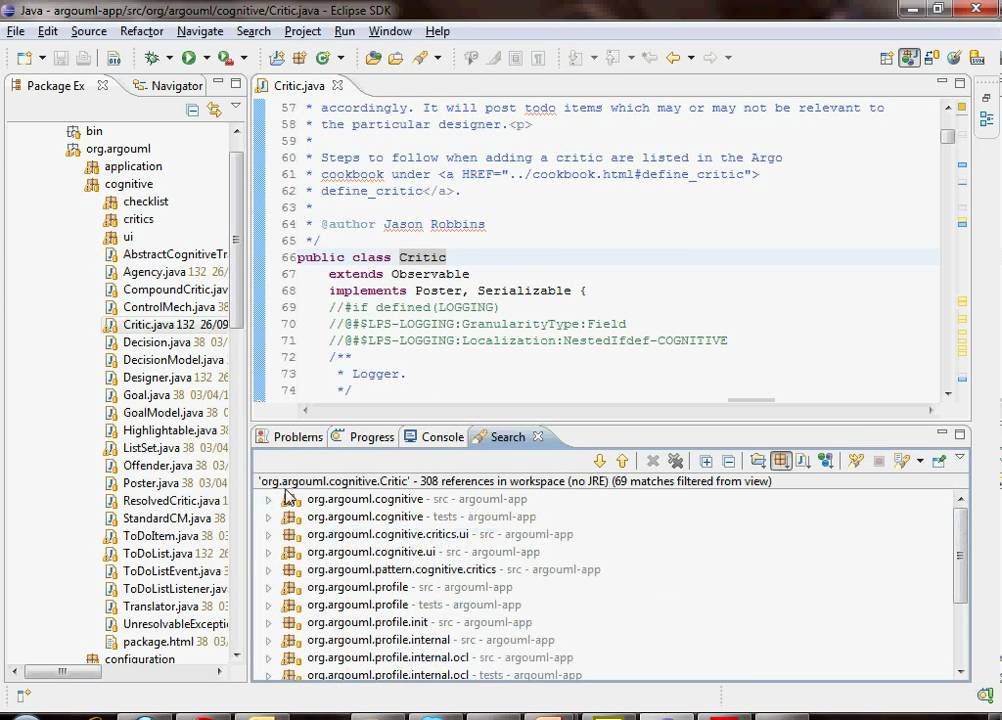Switch to the Problems tab
This screenshot has width=1002, height=720.
(289, 437)
